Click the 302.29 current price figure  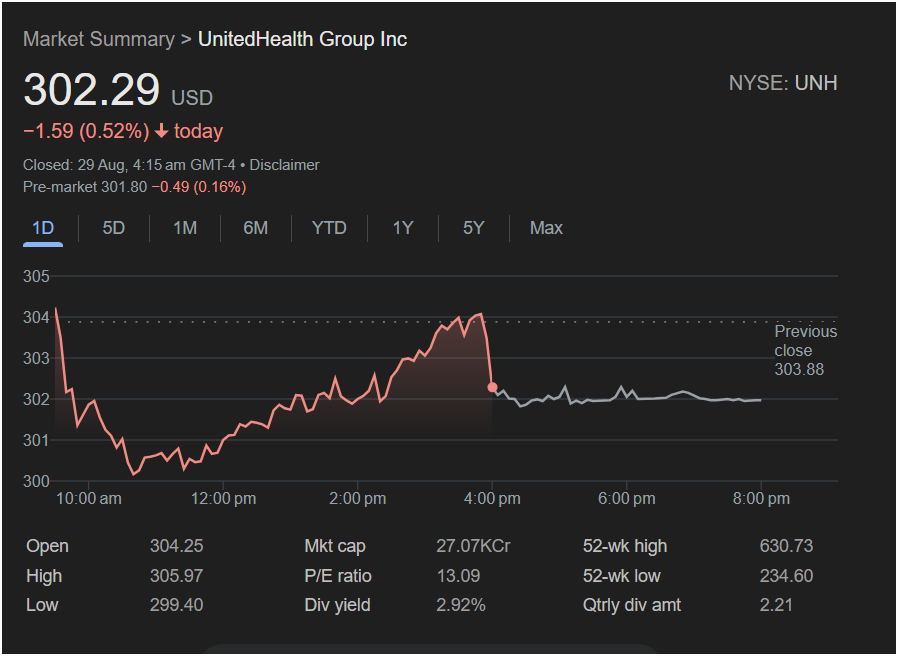92,90
